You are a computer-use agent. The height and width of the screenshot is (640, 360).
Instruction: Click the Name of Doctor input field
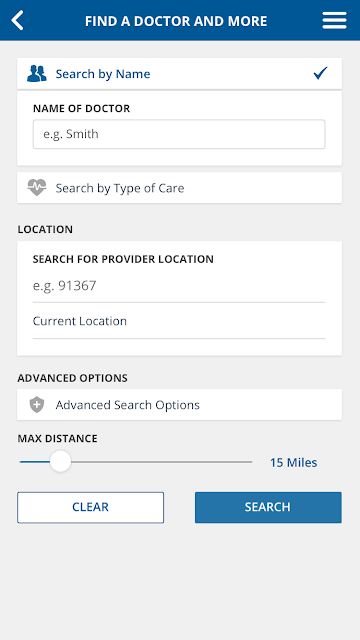[179, 134]
